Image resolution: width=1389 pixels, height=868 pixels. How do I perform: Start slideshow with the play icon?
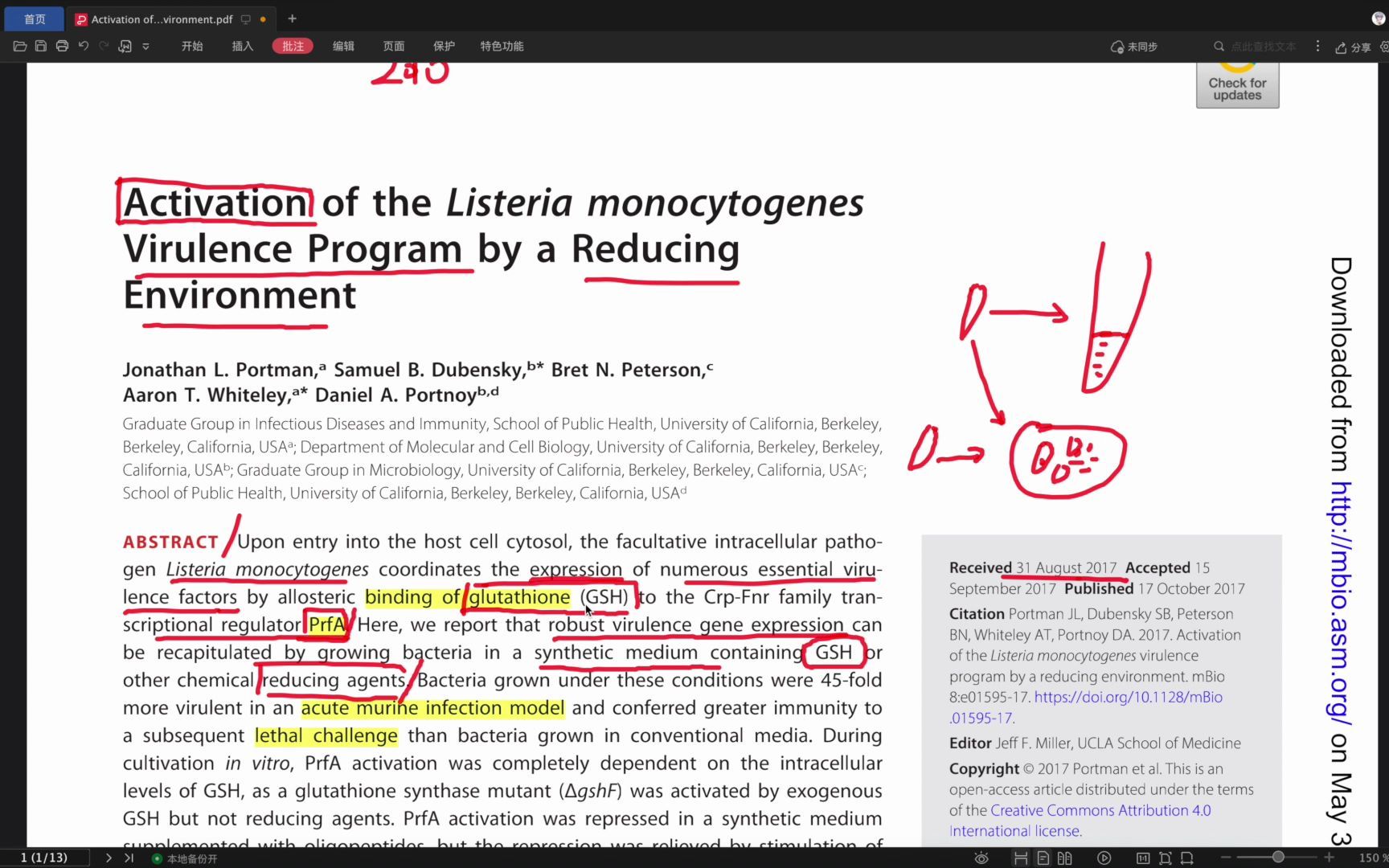coord(1104,858)
